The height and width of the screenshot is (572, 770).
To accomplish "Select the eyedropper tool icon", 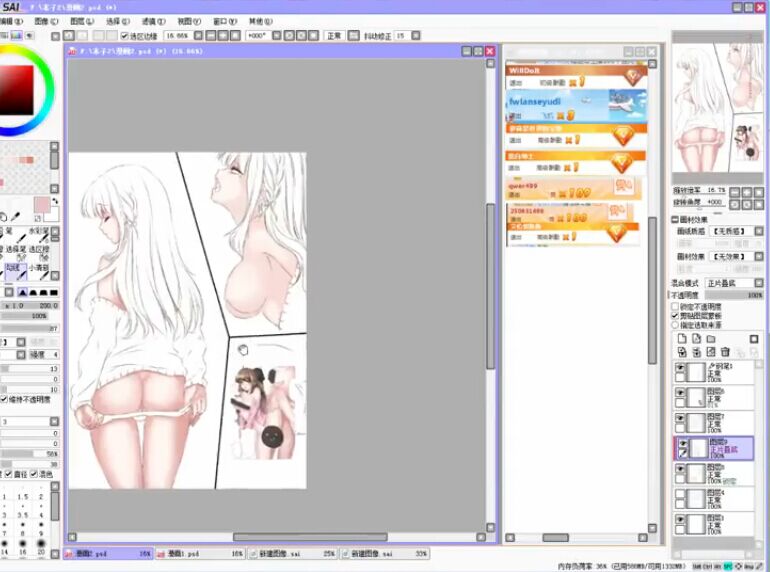I will coord(15,217).
